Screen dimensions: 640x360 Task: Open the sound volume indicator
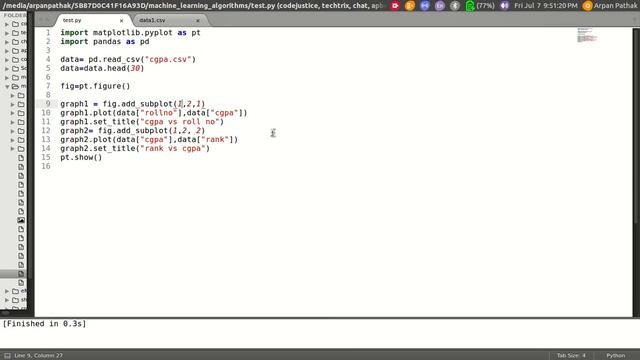(x=504, y=6)
